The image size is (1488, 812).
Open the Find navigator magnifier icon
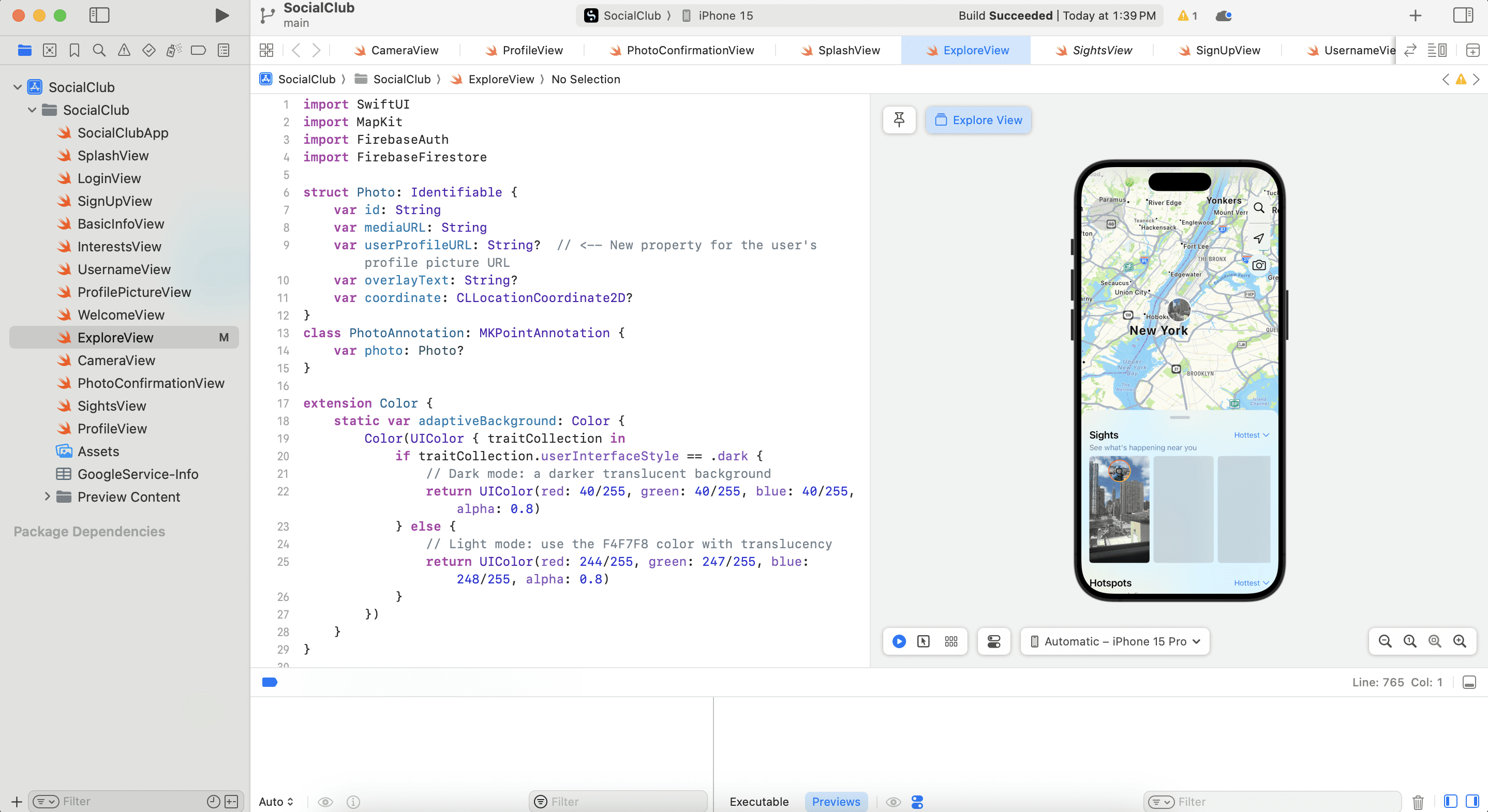coord(99,50)
